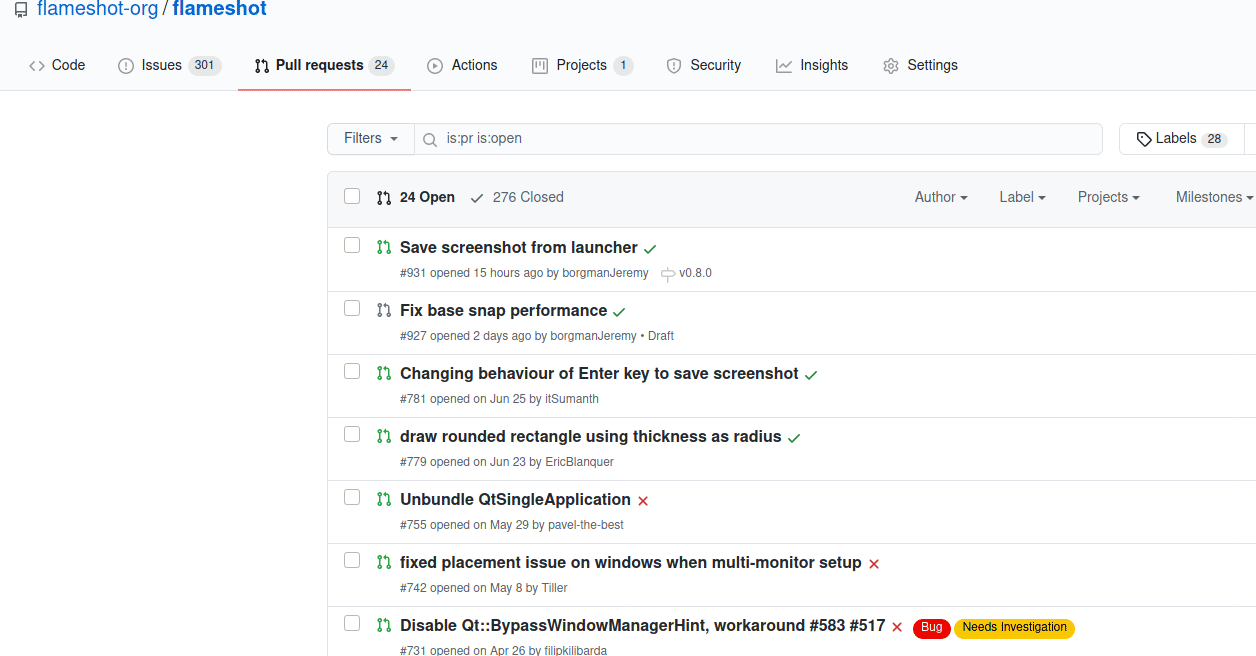Click PR icon for Unbundle QtSingleApplication

coord(384,500)
